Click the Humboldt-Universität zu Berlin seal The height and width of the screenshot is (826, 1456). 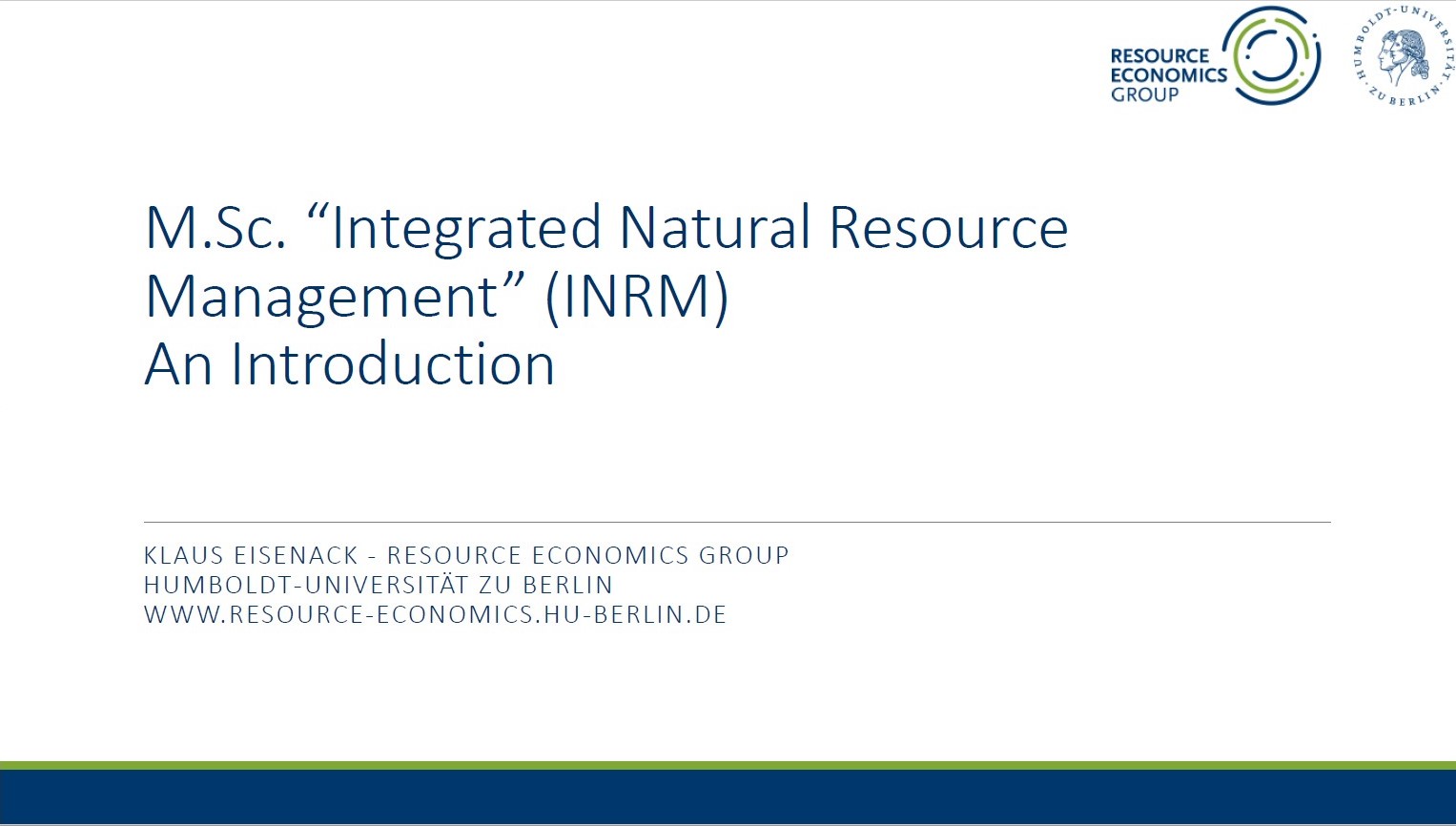pos(1403,55)
